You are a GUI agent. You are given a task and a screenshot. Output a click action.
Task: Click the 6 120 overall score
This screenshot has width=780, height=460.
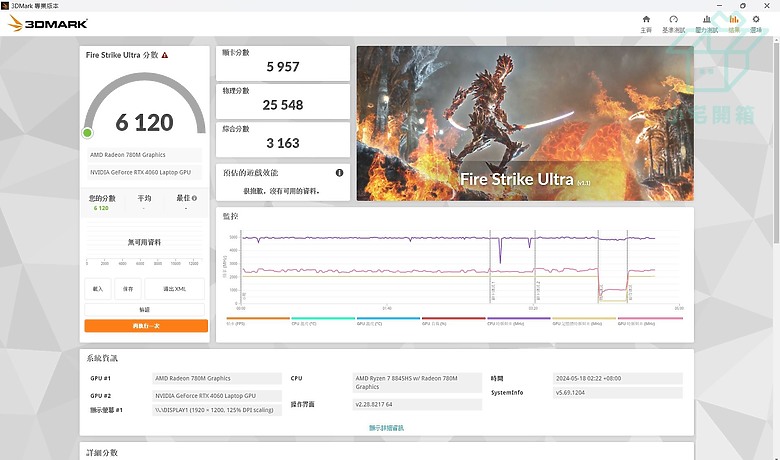pyautogui.click(x=144, y=122)
